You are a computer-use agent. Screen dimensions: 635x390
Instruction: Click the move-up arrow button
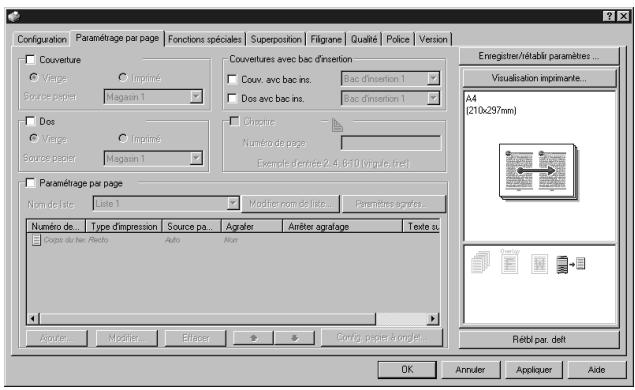coord(254,338)
